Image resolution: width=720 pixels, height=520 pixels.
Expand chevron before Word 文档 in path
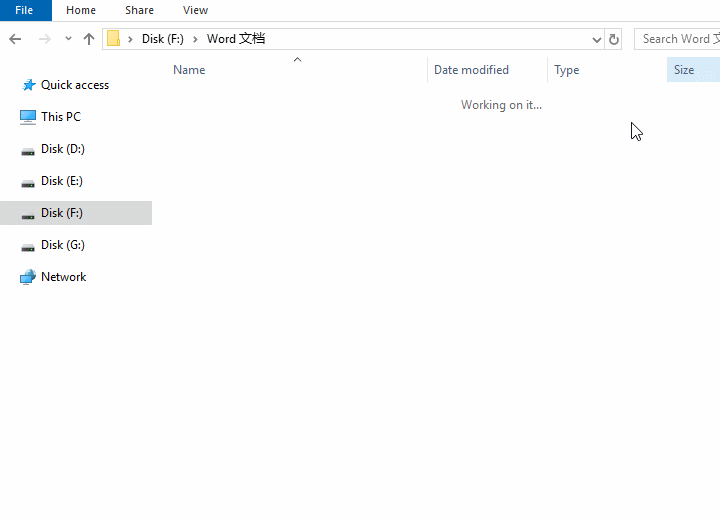point(195,39)
